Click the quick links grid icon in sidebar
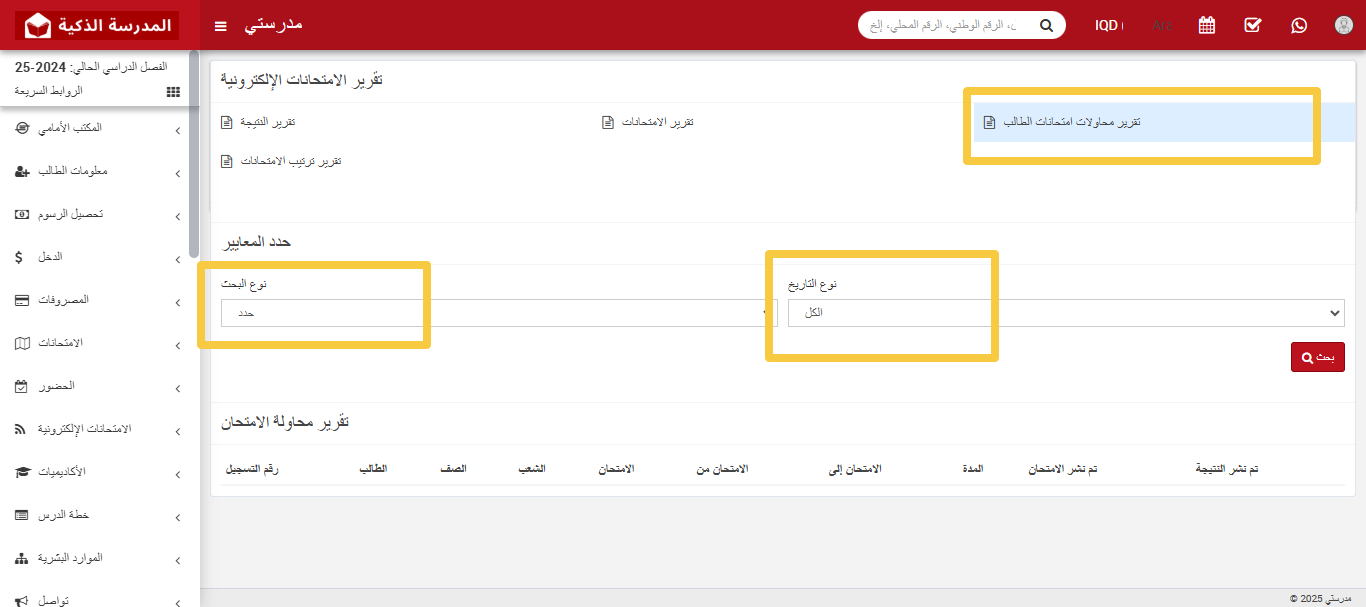 click(x=172, y=91)
